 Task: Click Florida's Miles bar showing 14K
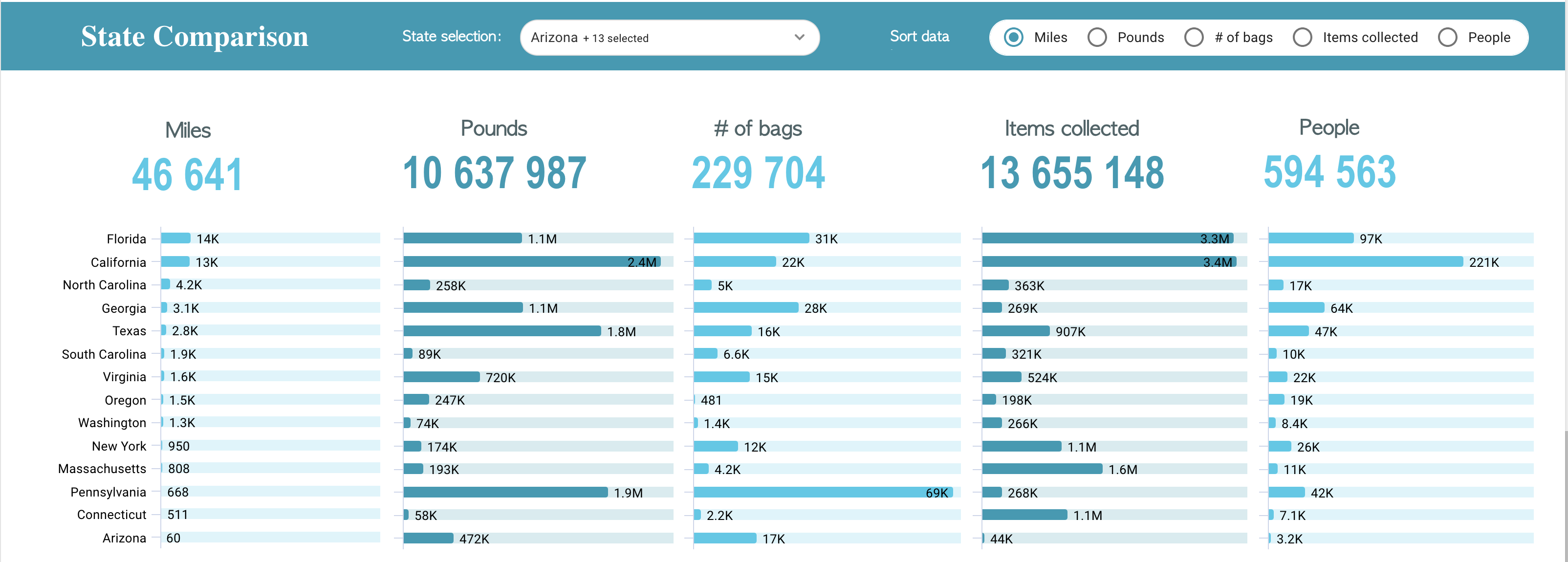pos(176,238)
